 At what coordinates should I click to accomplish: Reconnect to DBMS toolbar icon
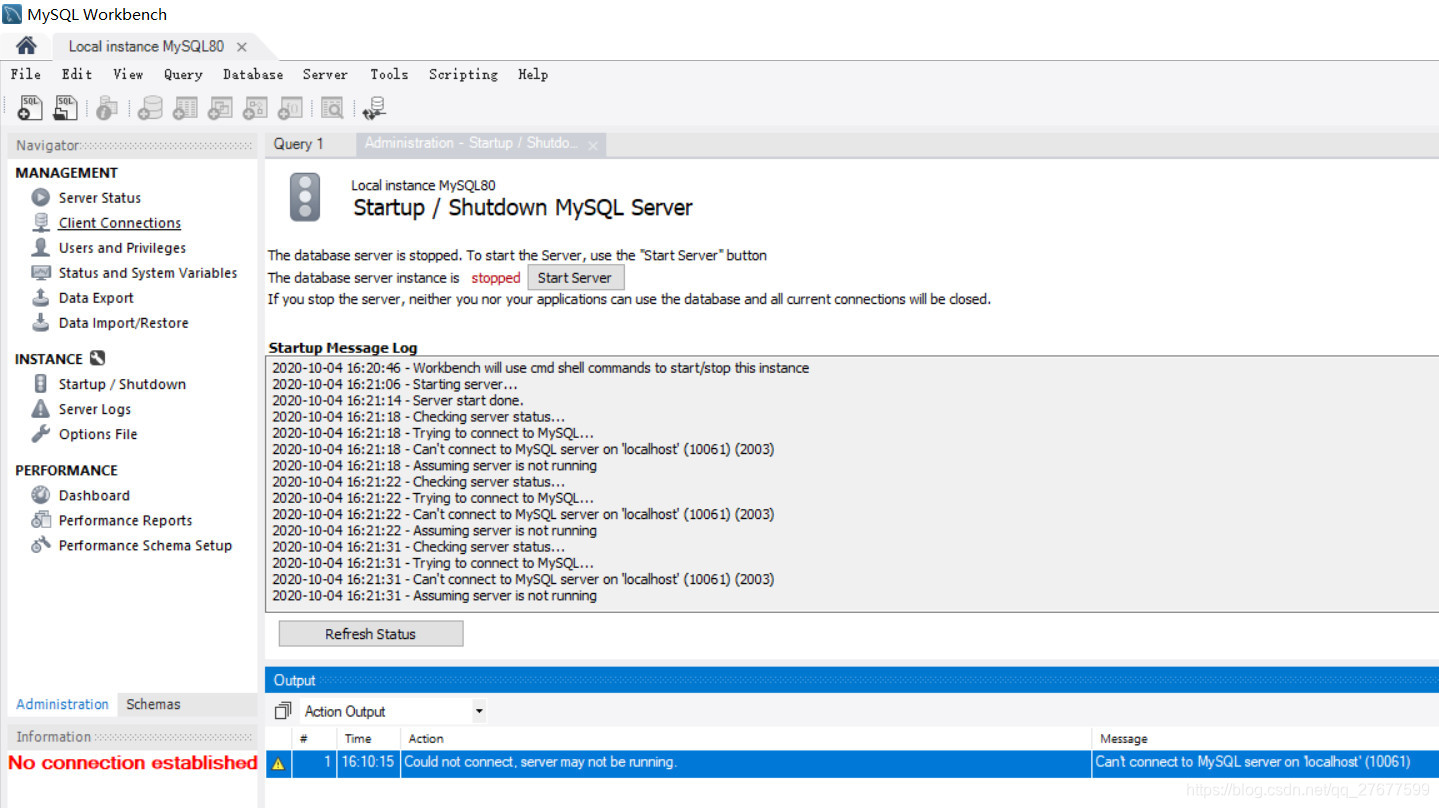point(374,107)
